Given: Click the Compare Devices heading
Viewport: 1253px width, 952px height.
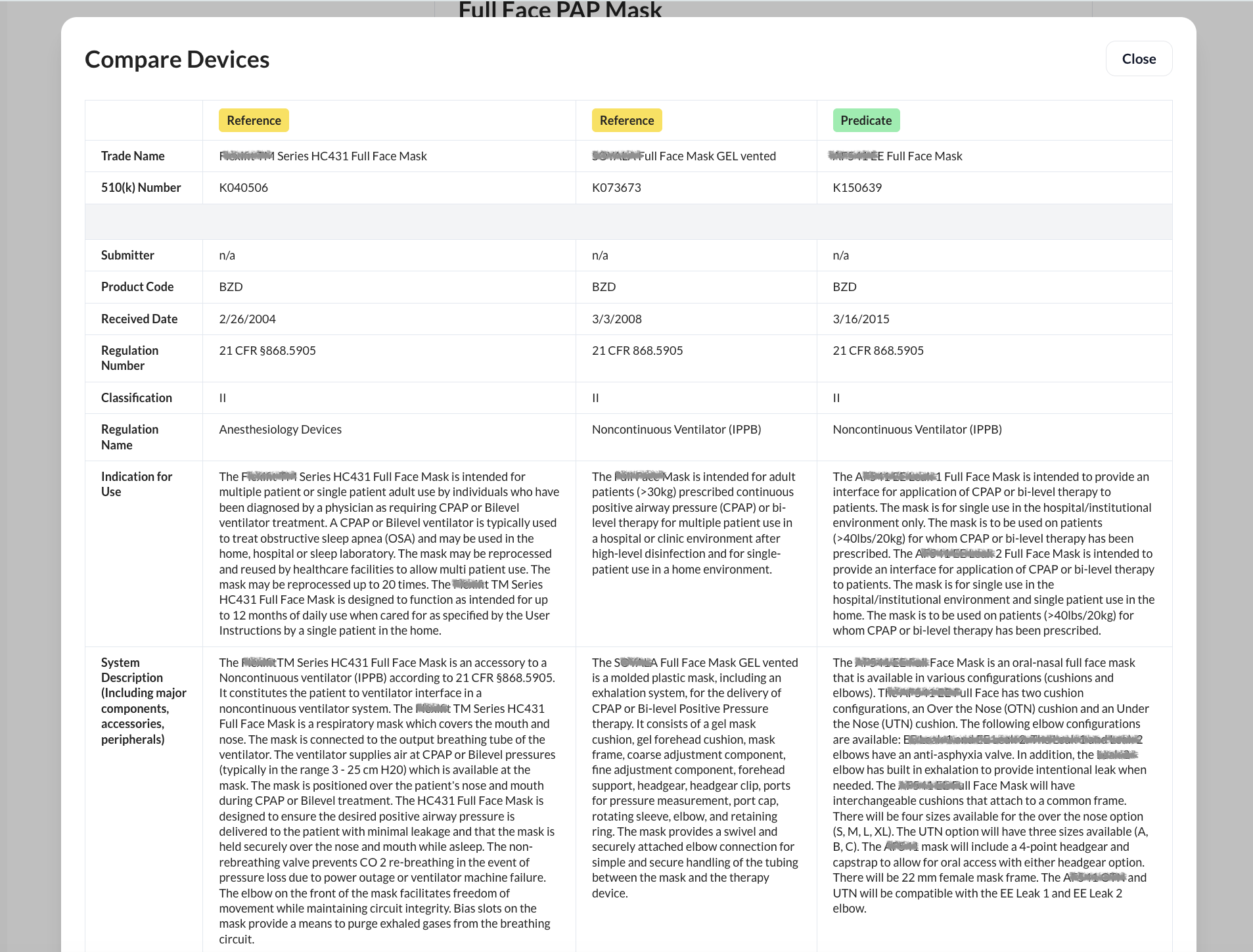Looking at the screenshot, I should click(177, 60).
